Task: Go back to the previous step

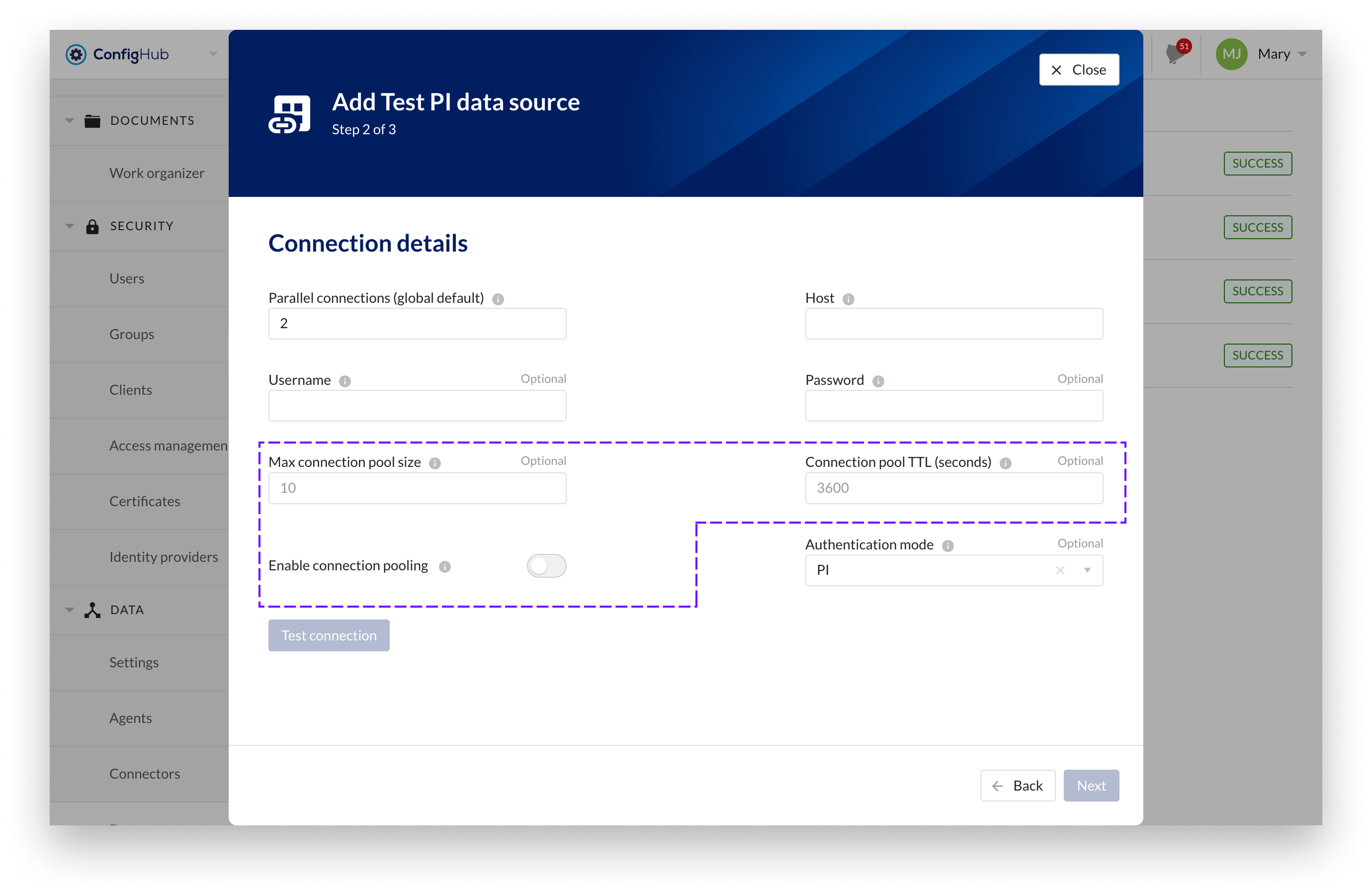Action: pyautogui.click(x=1018, y=786)
